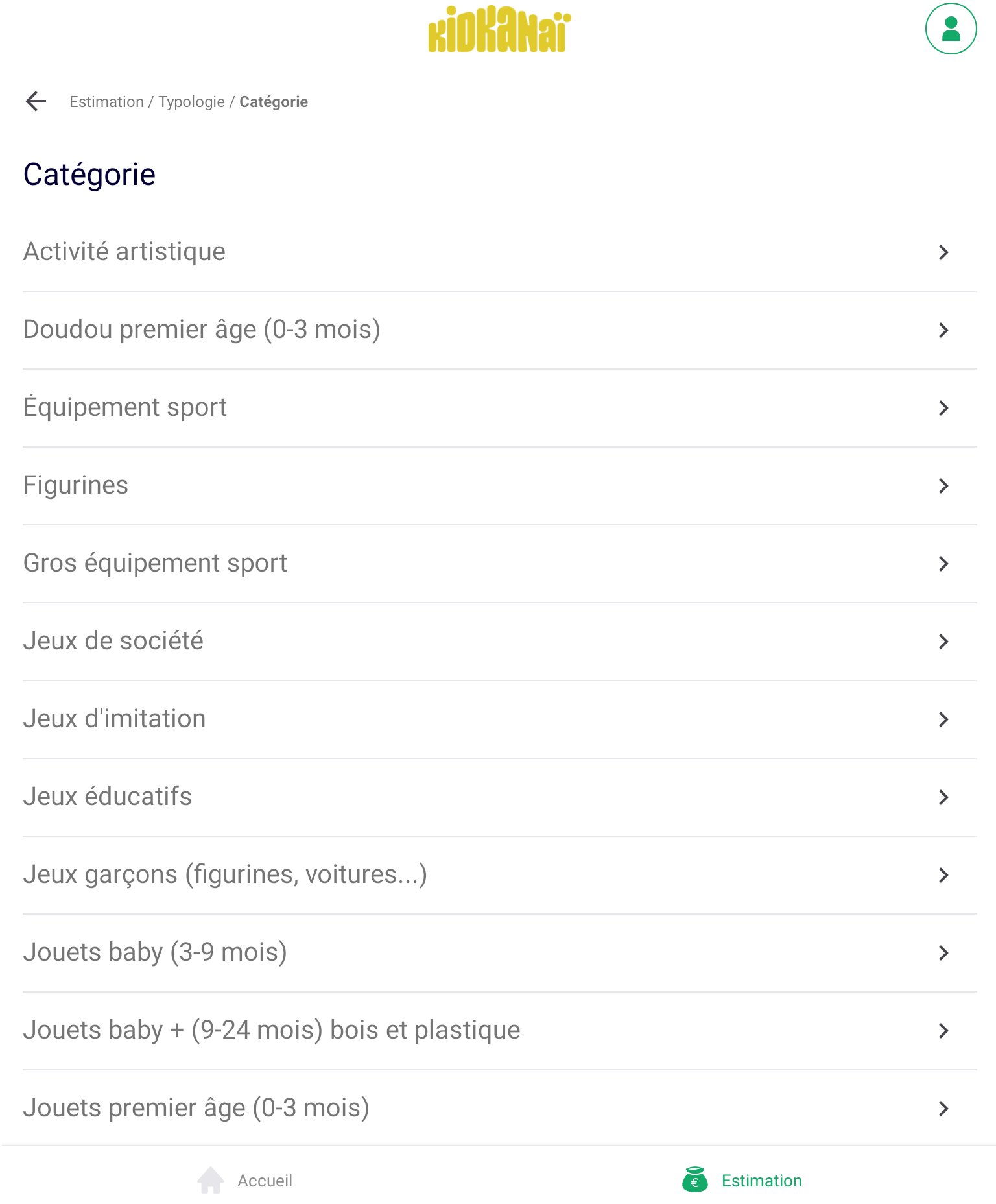Expand Gros équipement sport chevron
Viewport: 996px width, 1204px height.
pos(943,564)
